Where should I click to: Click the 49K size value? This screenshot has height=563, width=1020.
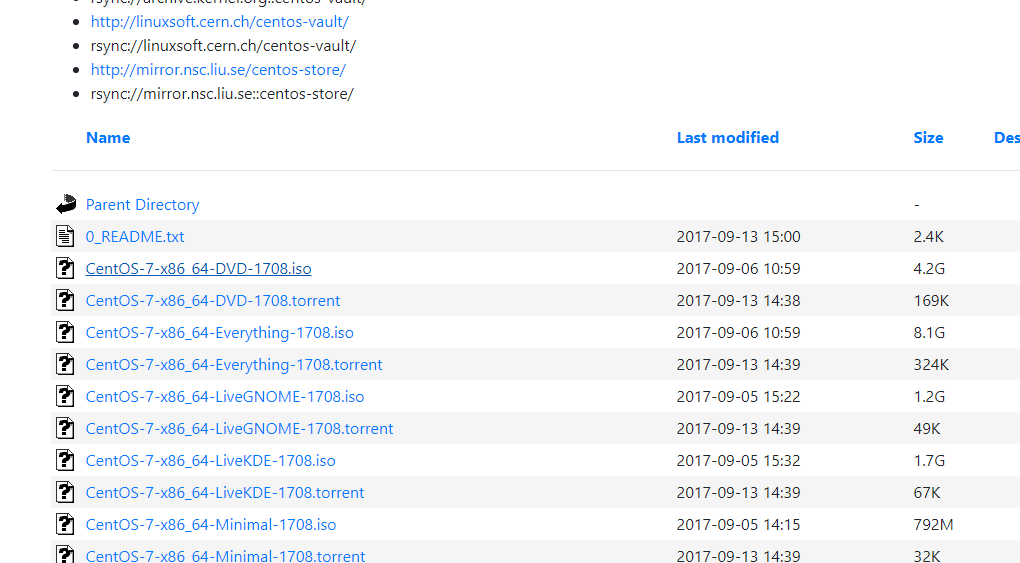click(927, 428)
